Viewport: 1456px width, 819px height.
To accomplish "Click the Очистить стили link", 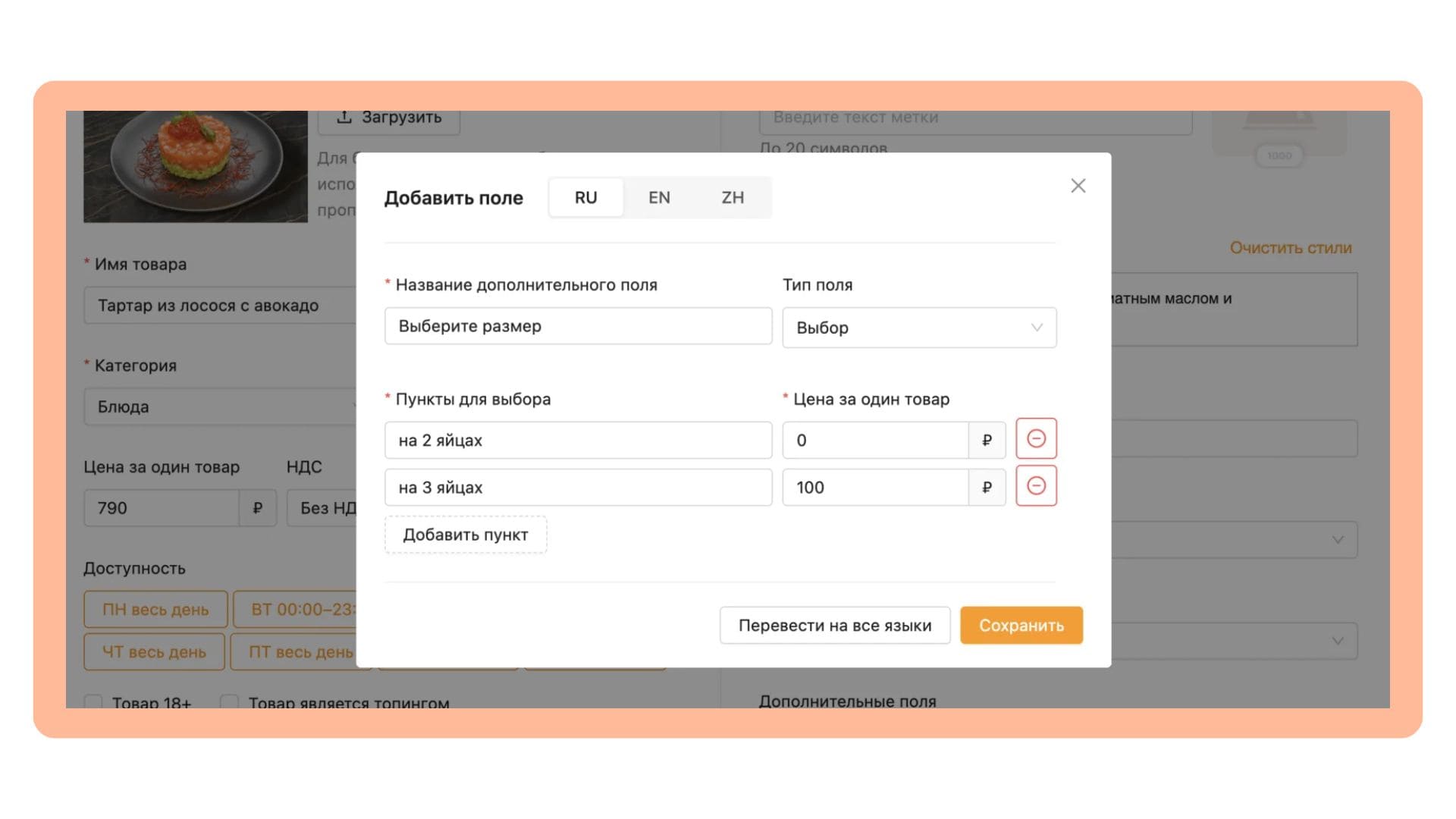I will [x=1291, y=248].
